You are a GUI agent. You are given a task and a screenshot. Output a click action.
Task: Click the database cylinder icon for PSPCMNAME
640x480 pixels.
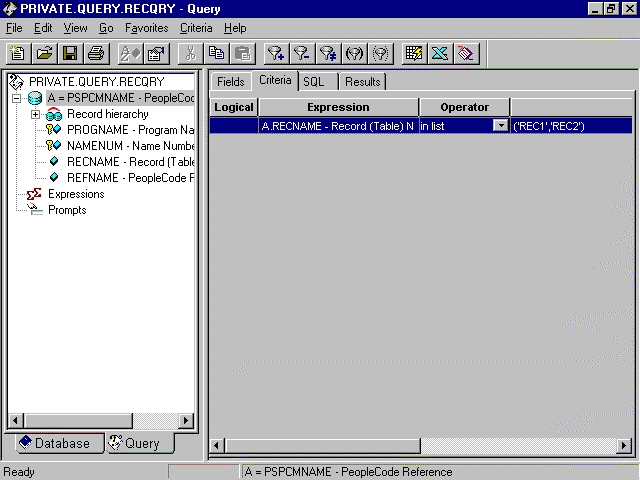(x=35, y=98)
